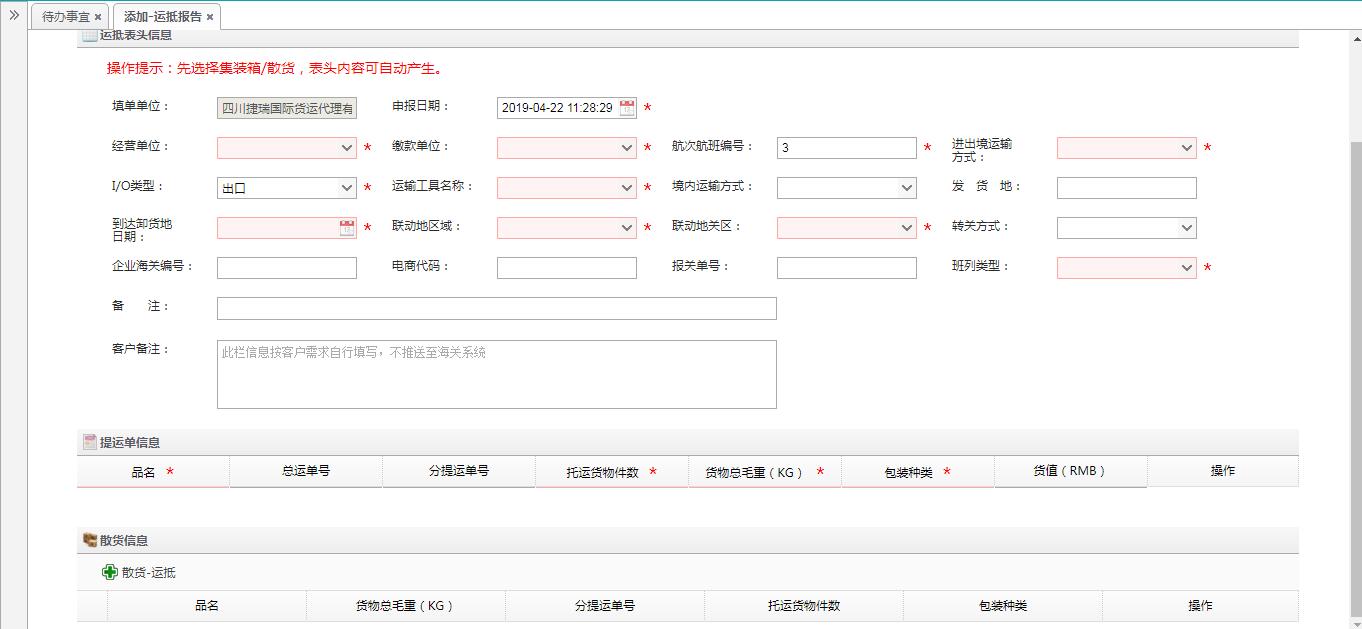Open the 经营单位 dropdown
The height and width of the screenshot is (629, 1362).
pyautogui.click(x=347, y=148)
